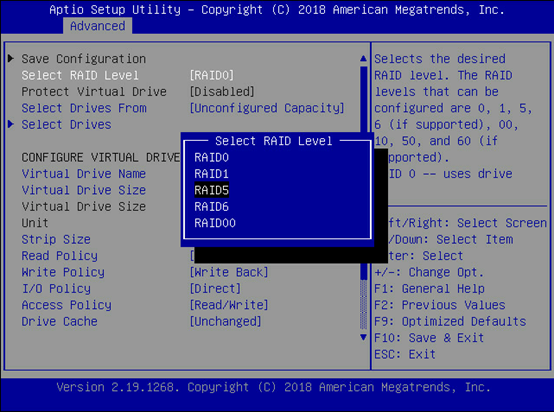Choose RAID1 in the popup list
This screenshot has height=412, width=554.
pyautogui.click(x=211, y=174)
